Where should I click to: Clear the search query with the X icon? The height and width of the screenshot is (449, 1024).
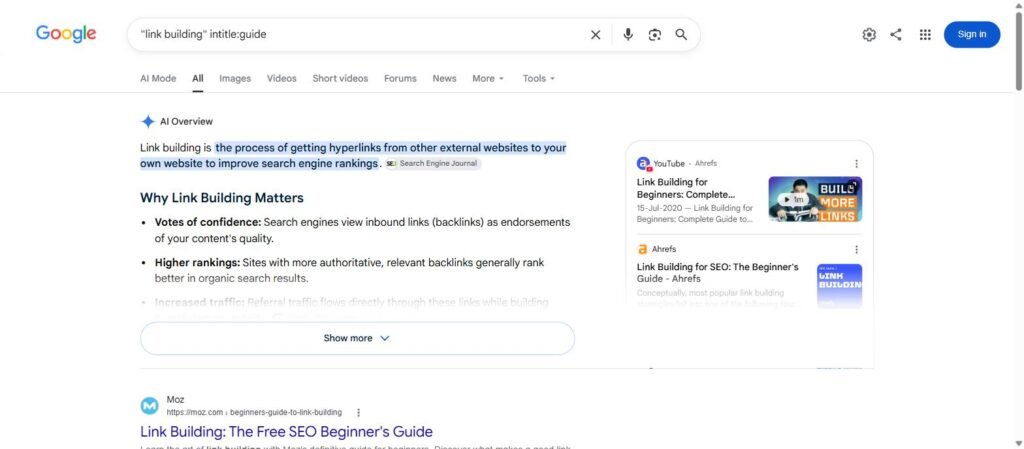pos(596,35)
